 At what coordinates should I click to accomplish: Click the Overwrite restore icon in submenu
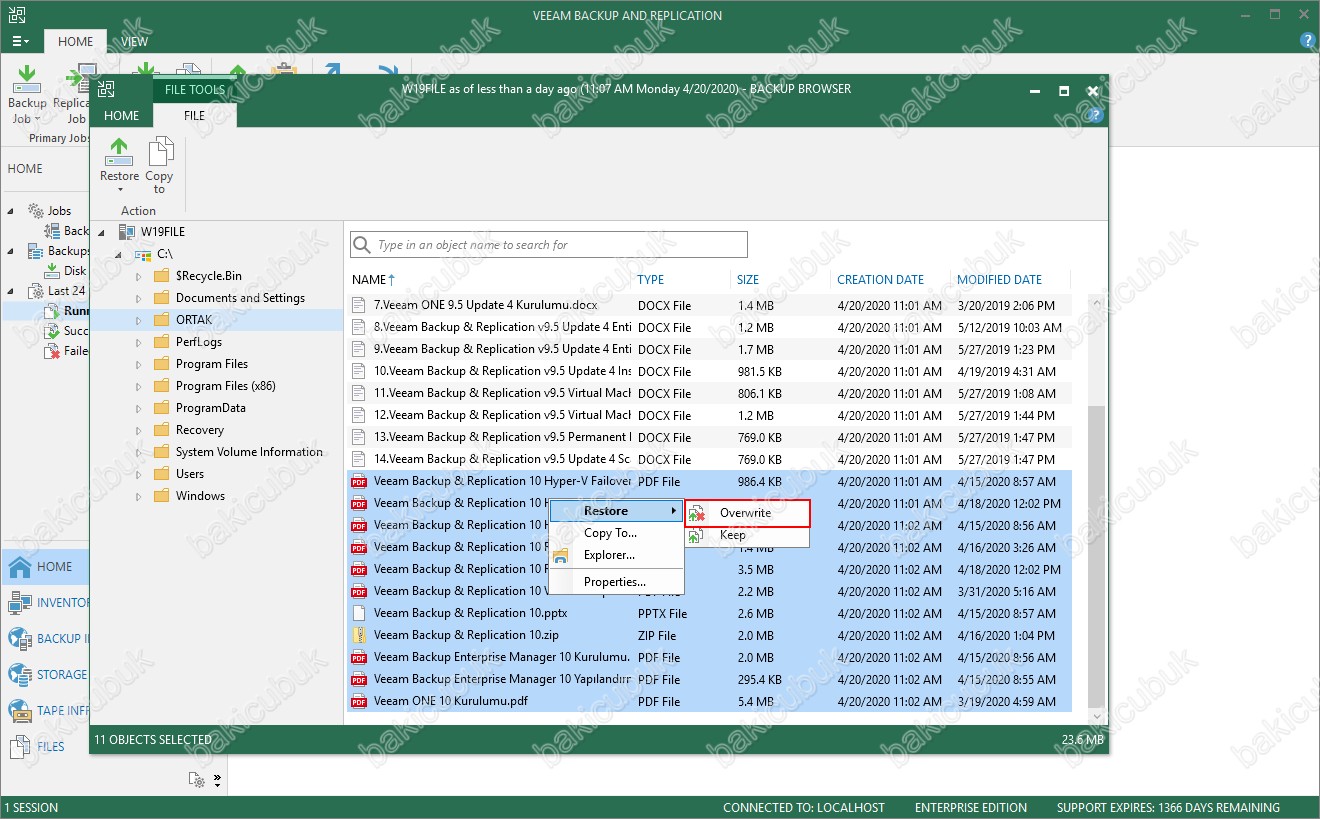click(x=697, y=514)
